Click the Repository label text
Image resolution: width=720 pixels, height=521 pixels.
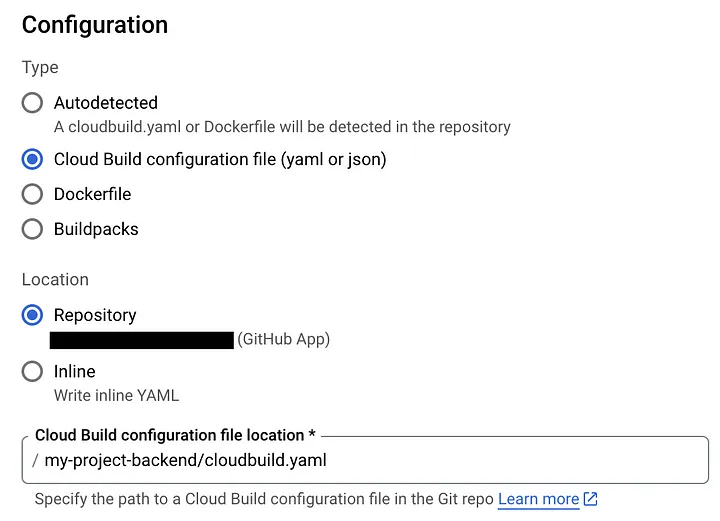[95, 315]
